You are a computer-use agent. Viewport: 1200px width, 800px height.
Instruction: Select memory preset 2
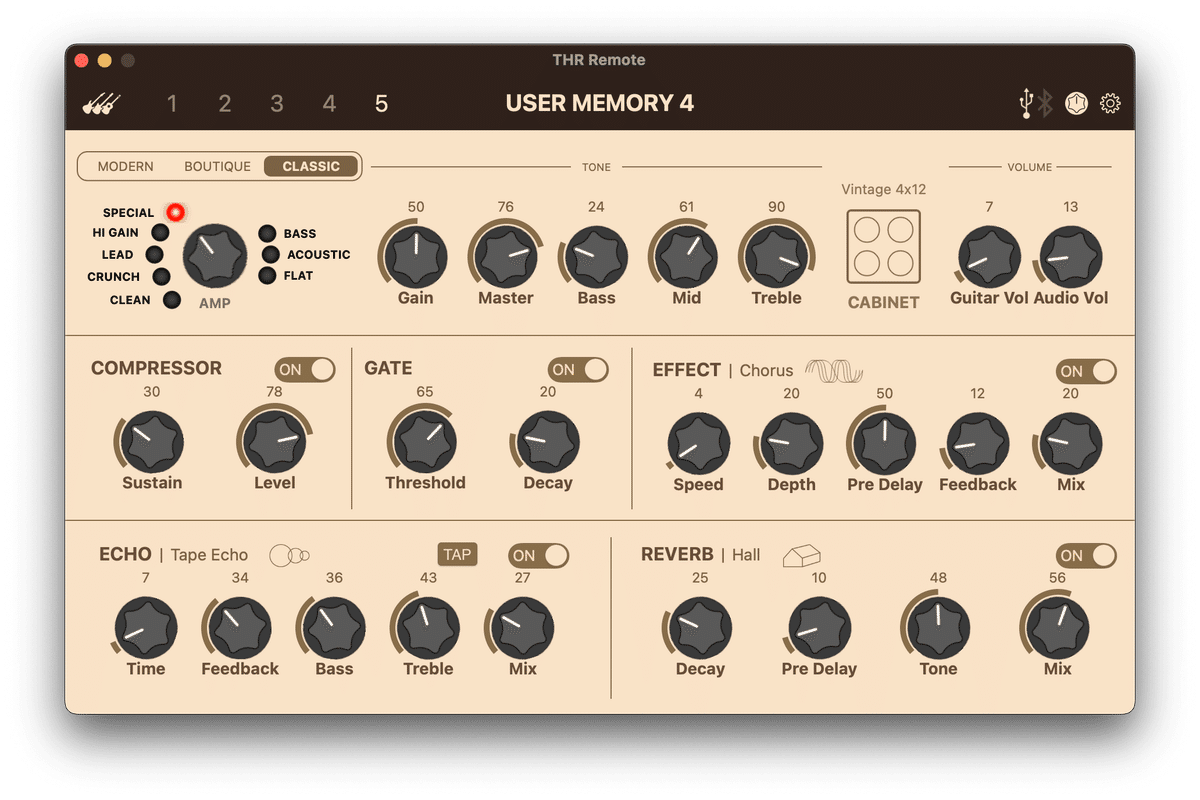(225, 103)
